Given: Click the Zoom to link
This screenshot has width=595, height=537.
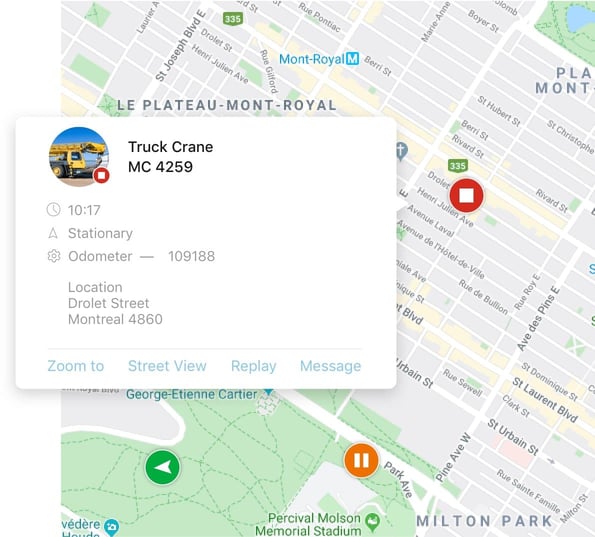Looking at the screenshot, I should pos(76,366).
